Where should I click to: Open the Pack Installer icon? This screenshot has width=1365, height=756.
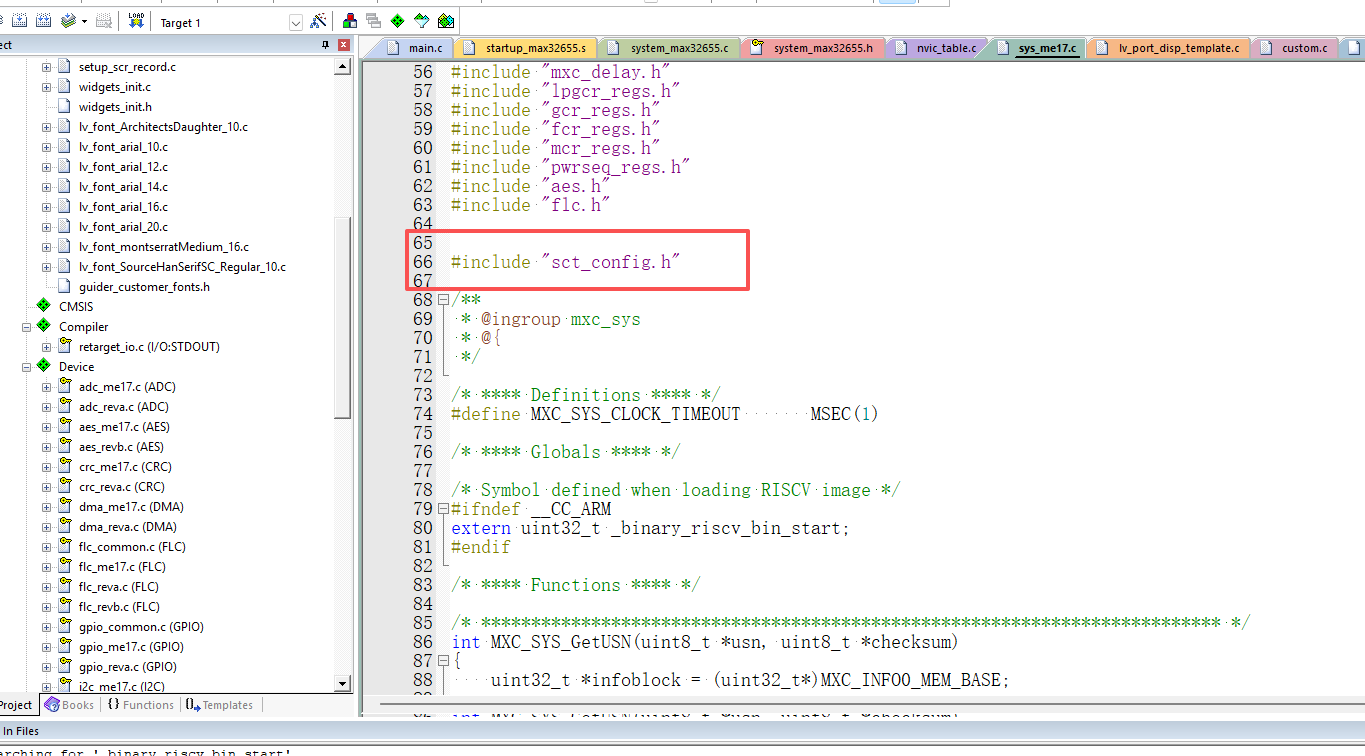(x=446, y=21)
